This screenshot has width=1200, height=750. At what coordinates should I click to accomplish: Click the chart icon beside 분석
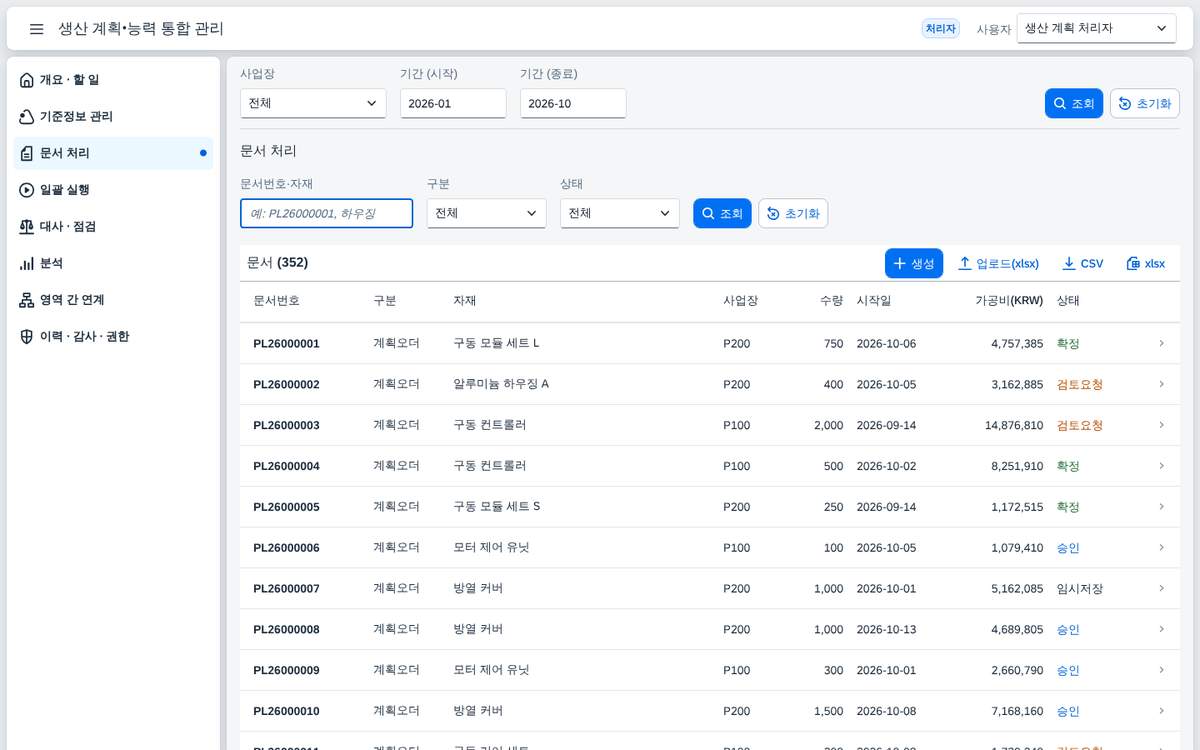(x=27, y=263)
